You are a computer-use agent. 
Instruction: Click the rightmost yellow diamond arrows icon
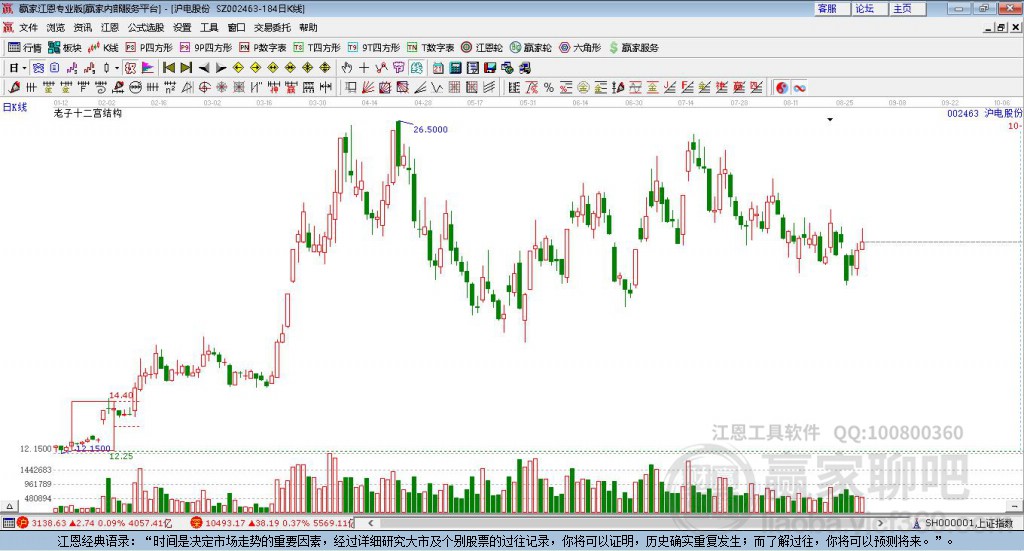[325, 68]
